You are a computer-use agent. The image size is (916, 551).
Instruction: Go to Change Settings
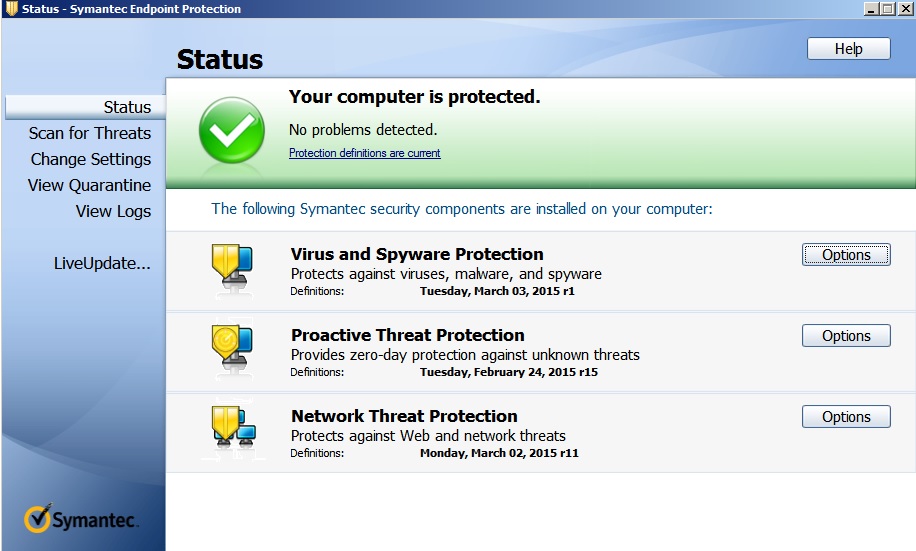[91, 159]
